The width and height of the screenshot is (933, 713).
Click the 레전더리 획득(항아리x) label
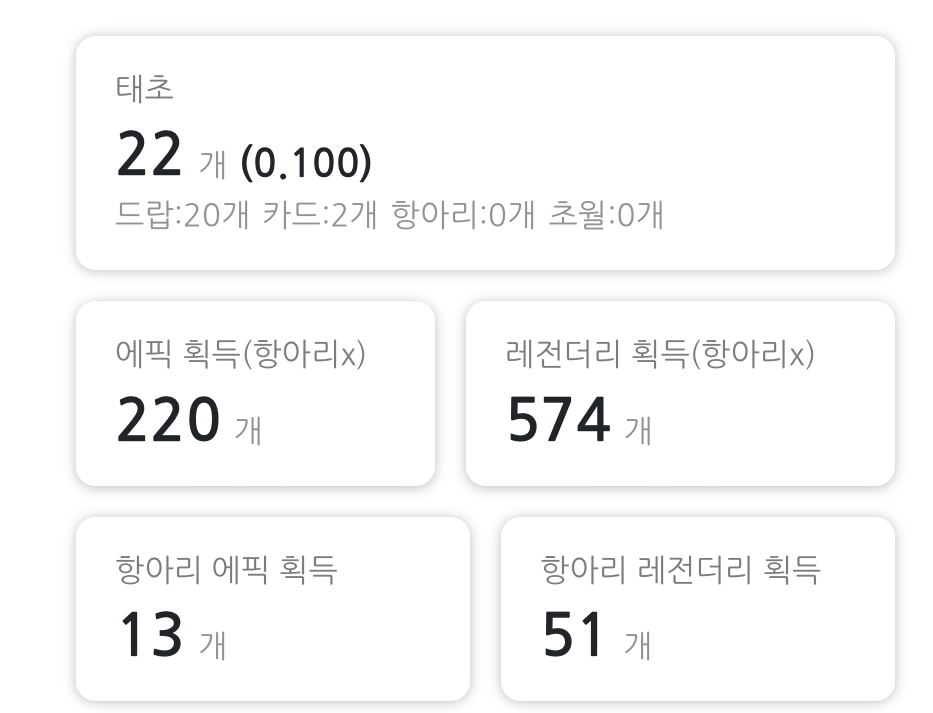660,353
